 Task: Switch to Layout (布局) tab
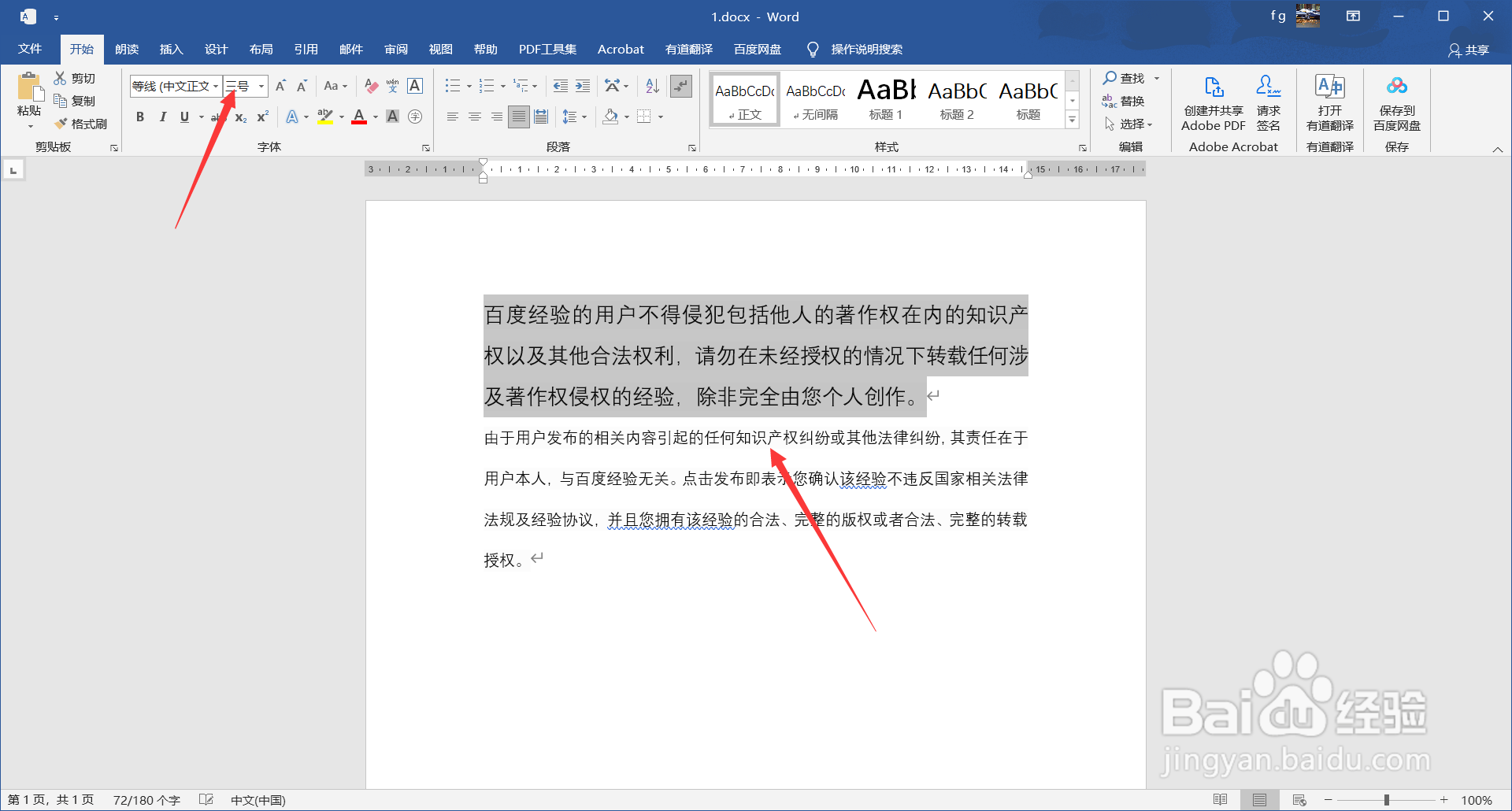click(x=261, y=49)
